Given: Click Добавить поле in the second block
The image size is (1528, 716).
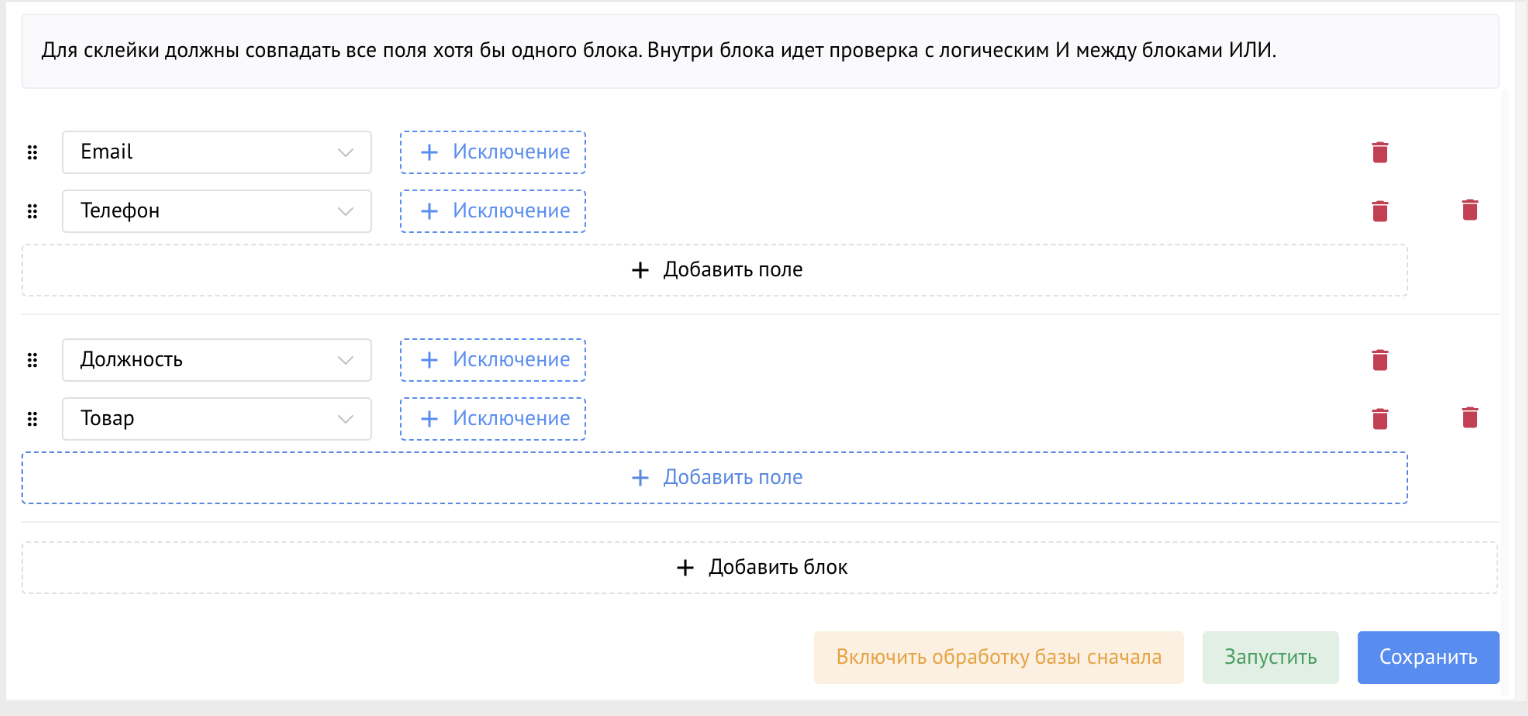Looking at the screenshot, I should tap(714, 477).
